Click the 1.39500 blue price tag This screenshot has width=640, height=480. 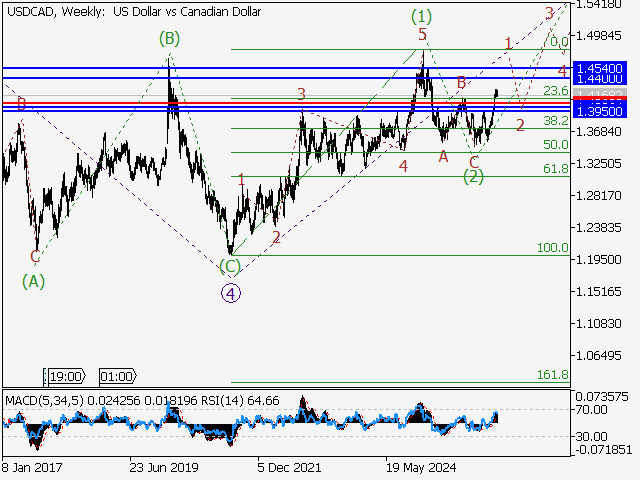click(600, 111)
